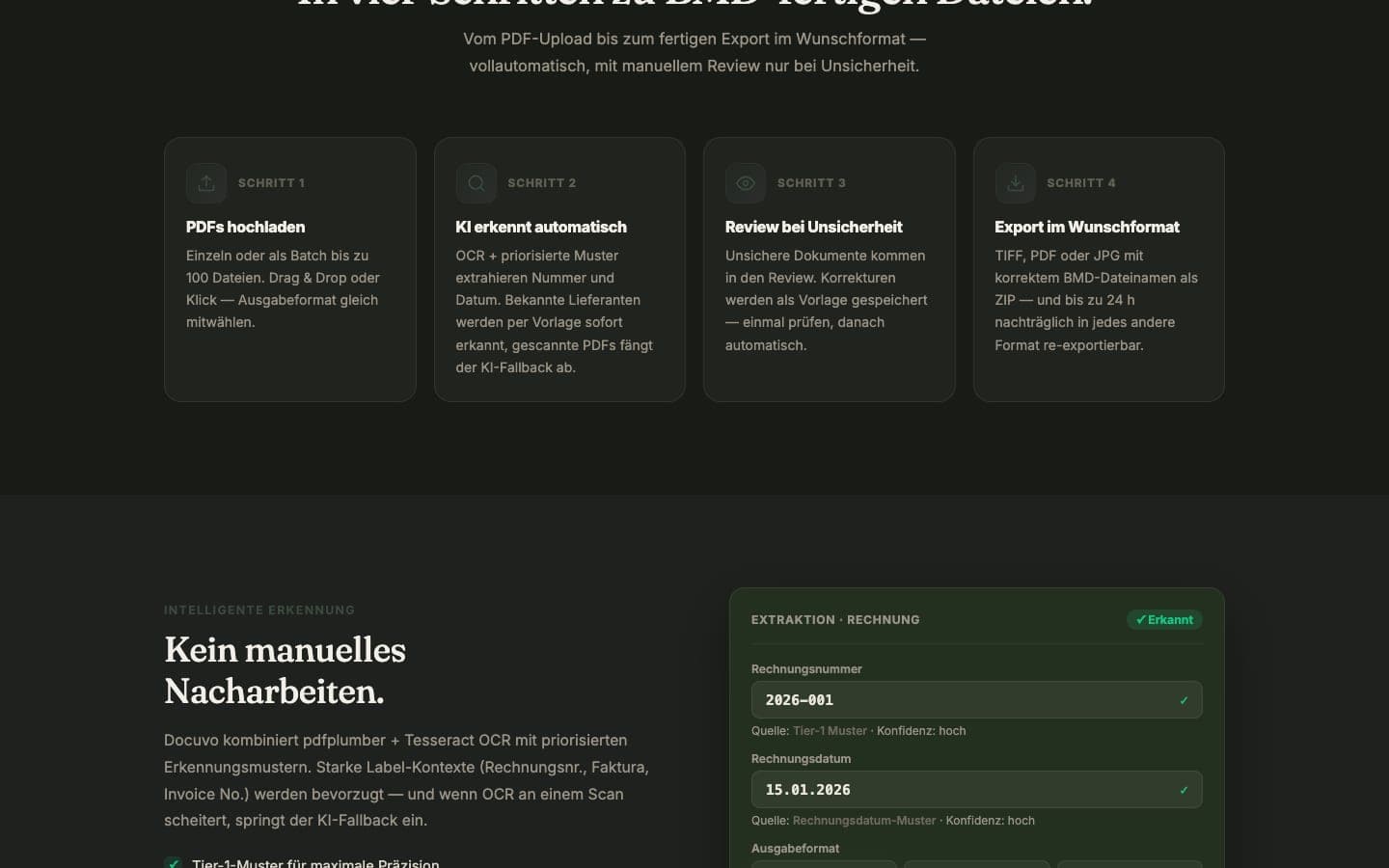Click the 'Rechnungsnummer' field label
This screenshot has width=1389, height=868.
(x=806, y=669)
